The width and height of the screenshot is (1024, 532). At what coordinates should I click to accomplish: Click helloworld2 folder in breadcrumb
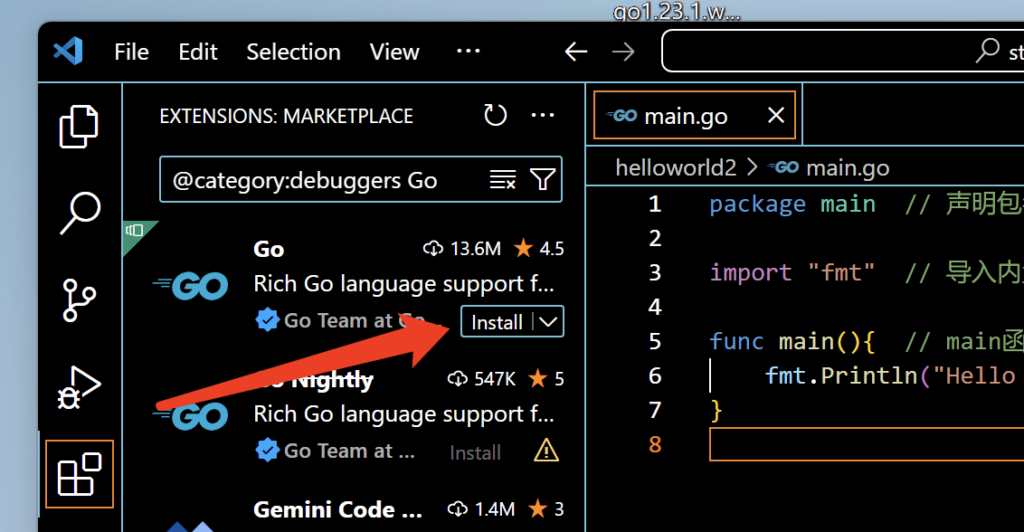point(675,168)
